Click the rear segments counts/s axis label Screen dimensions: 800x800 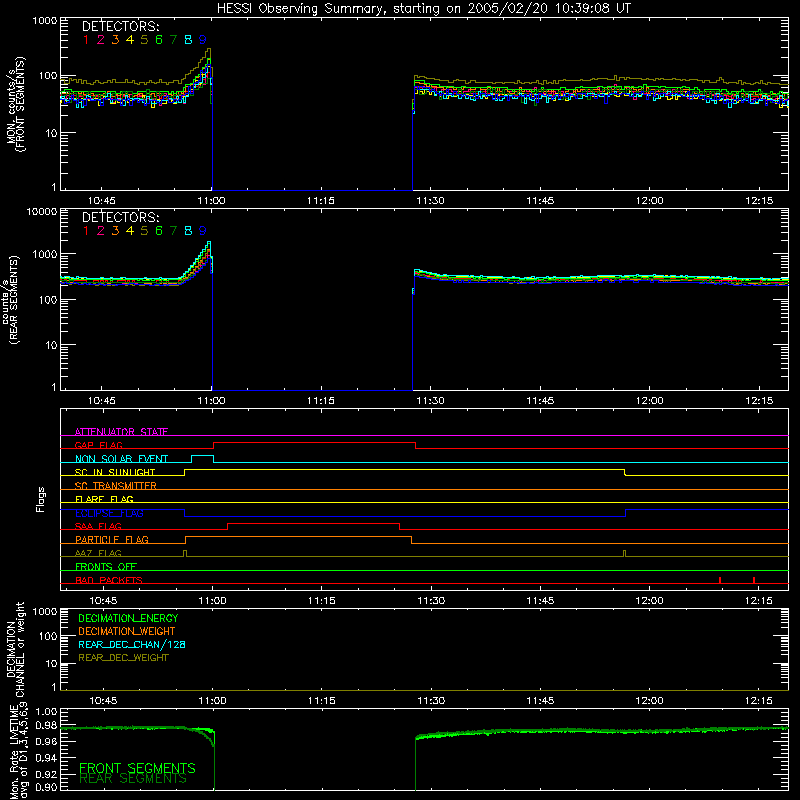point(12,299)
